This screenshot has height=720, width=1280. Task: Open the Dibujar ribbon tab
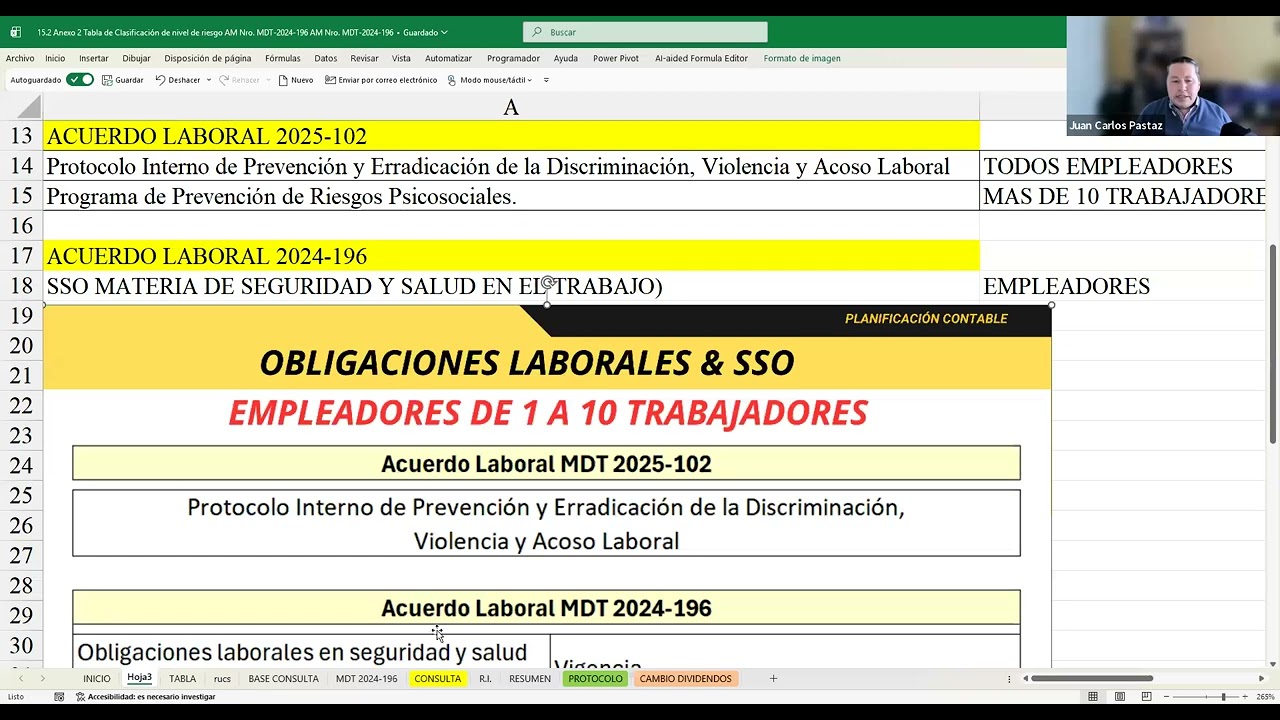pos(136,58)
